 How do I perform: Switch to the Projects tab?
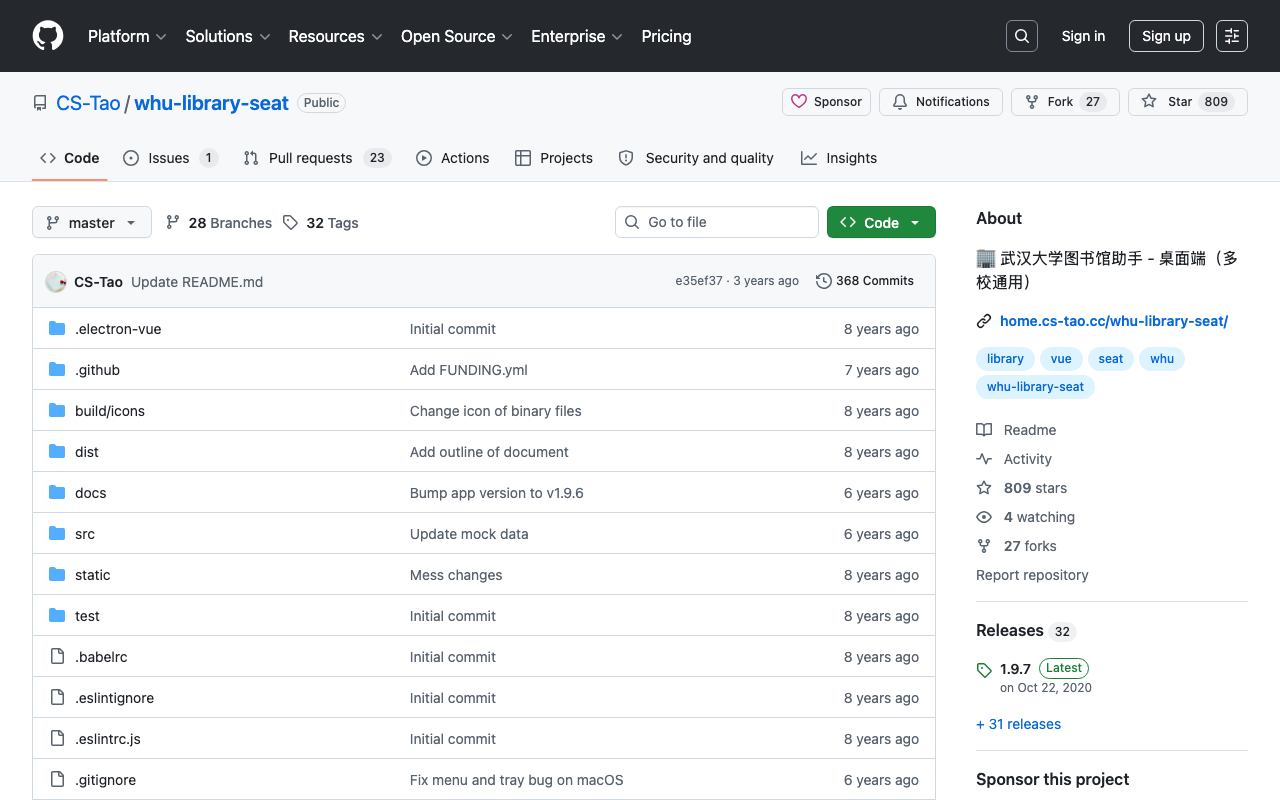pos(554,158)
